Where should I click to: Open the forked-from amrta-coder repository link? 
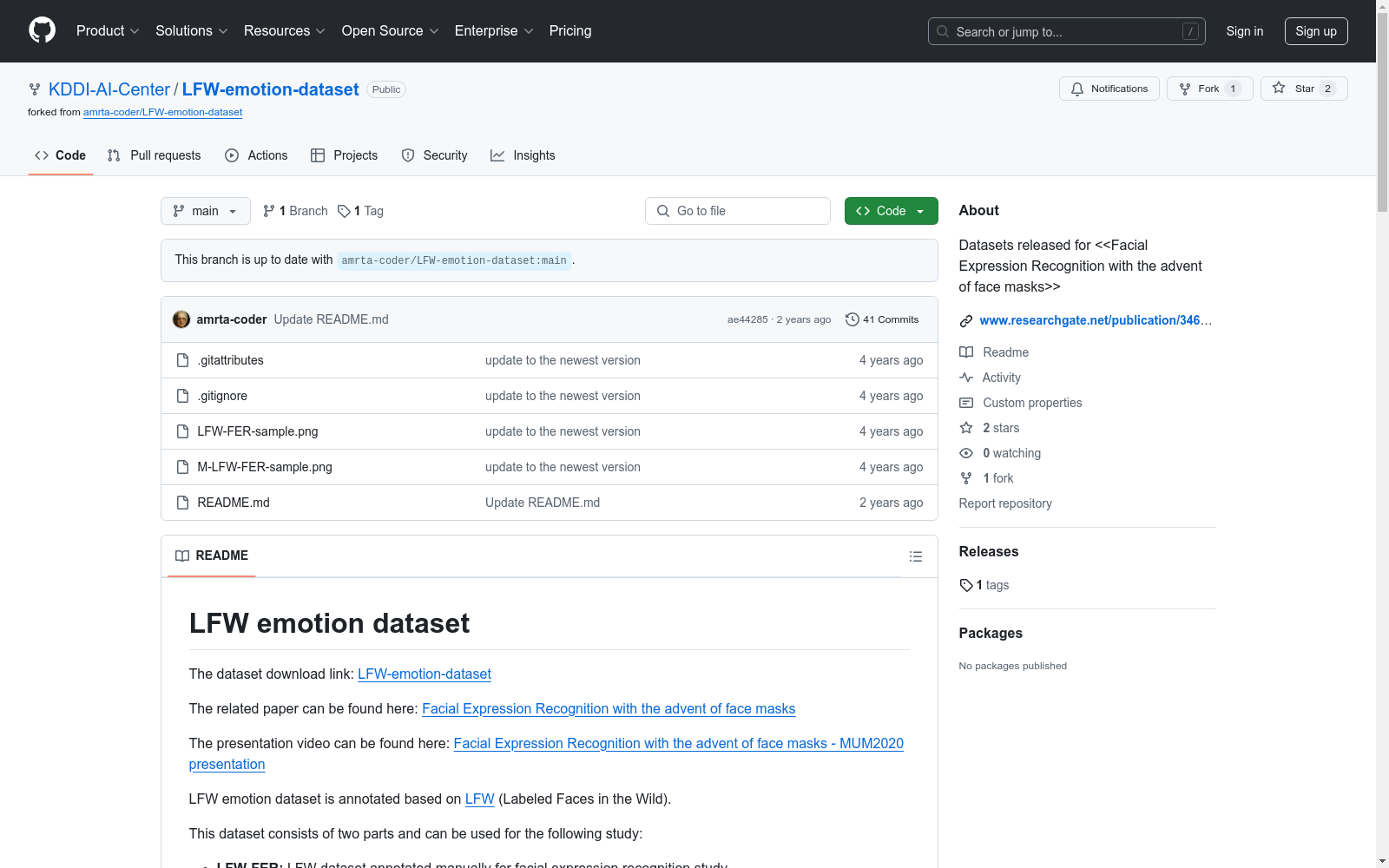pos(163,112)
